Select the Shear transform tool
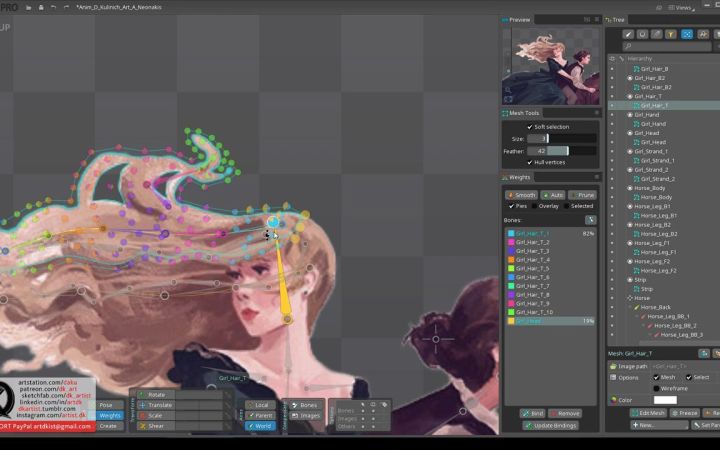 point(156,426)
